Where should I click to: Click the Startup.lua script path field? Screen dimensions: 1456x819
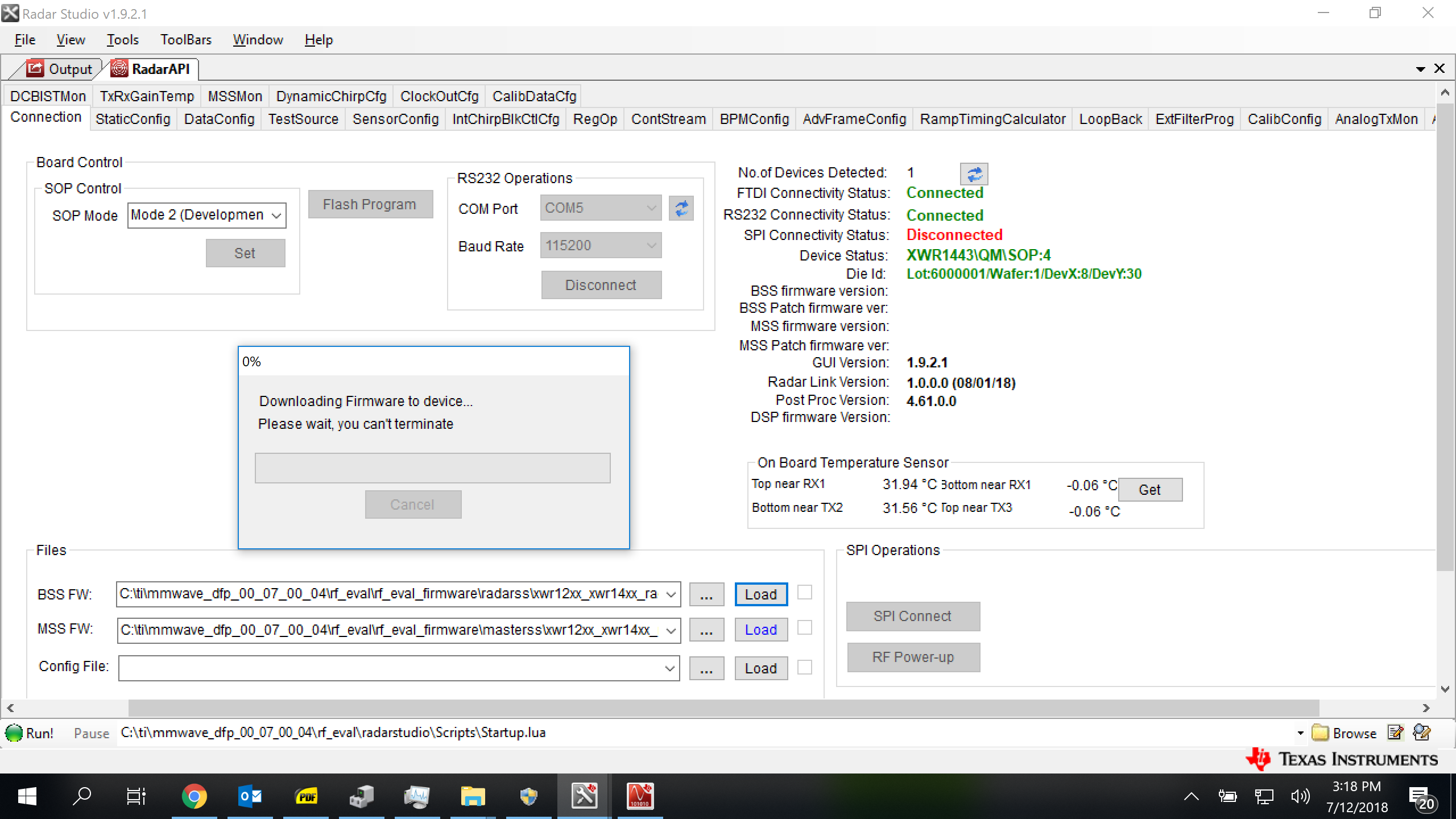pos(705,733)
